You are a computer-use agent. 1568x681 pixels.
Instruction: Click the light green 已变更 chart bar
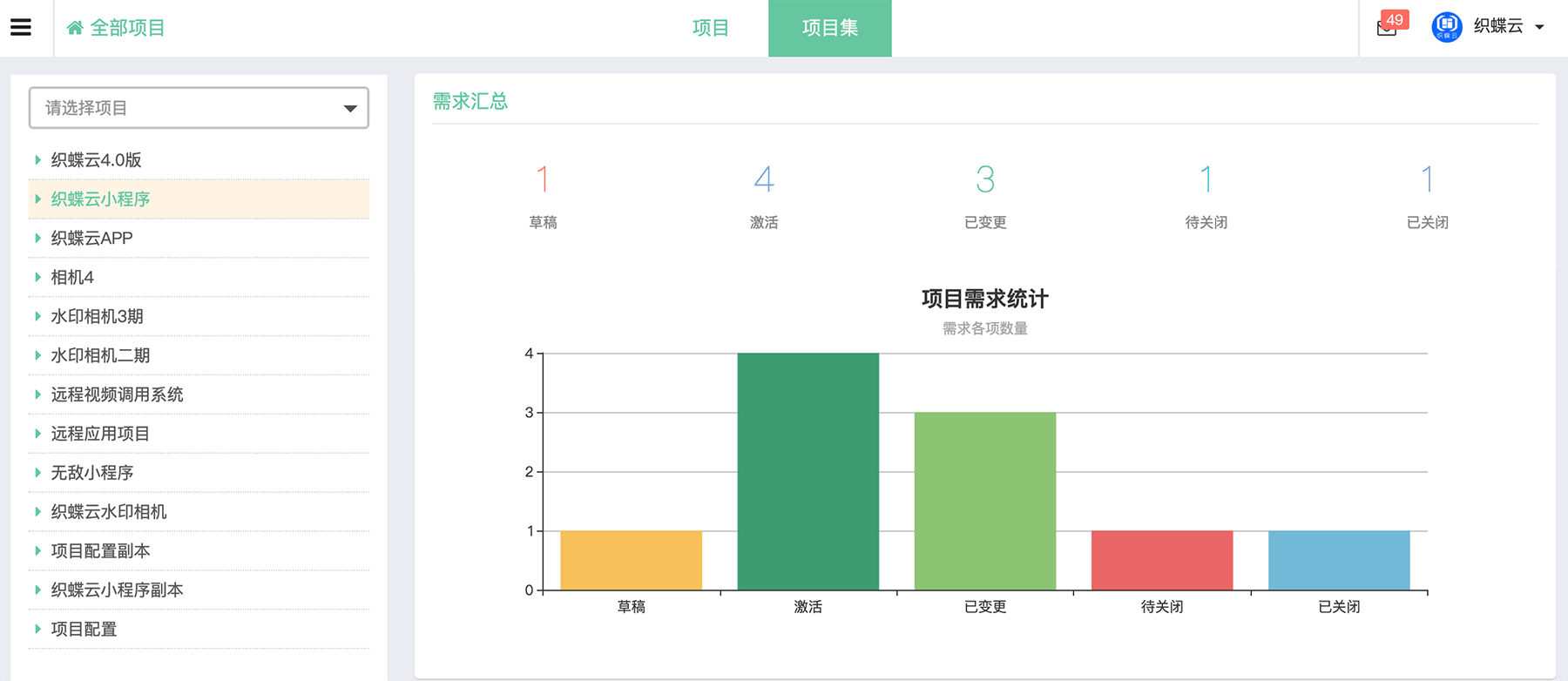coord(985,502)
